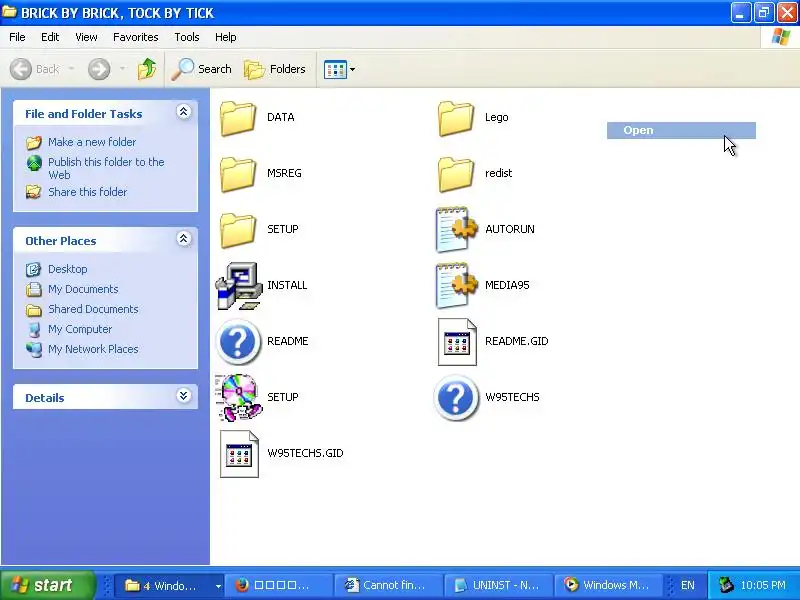Select the Lego folder icon
This screenshot has height=600, width=800.
(x=456, y=118)
